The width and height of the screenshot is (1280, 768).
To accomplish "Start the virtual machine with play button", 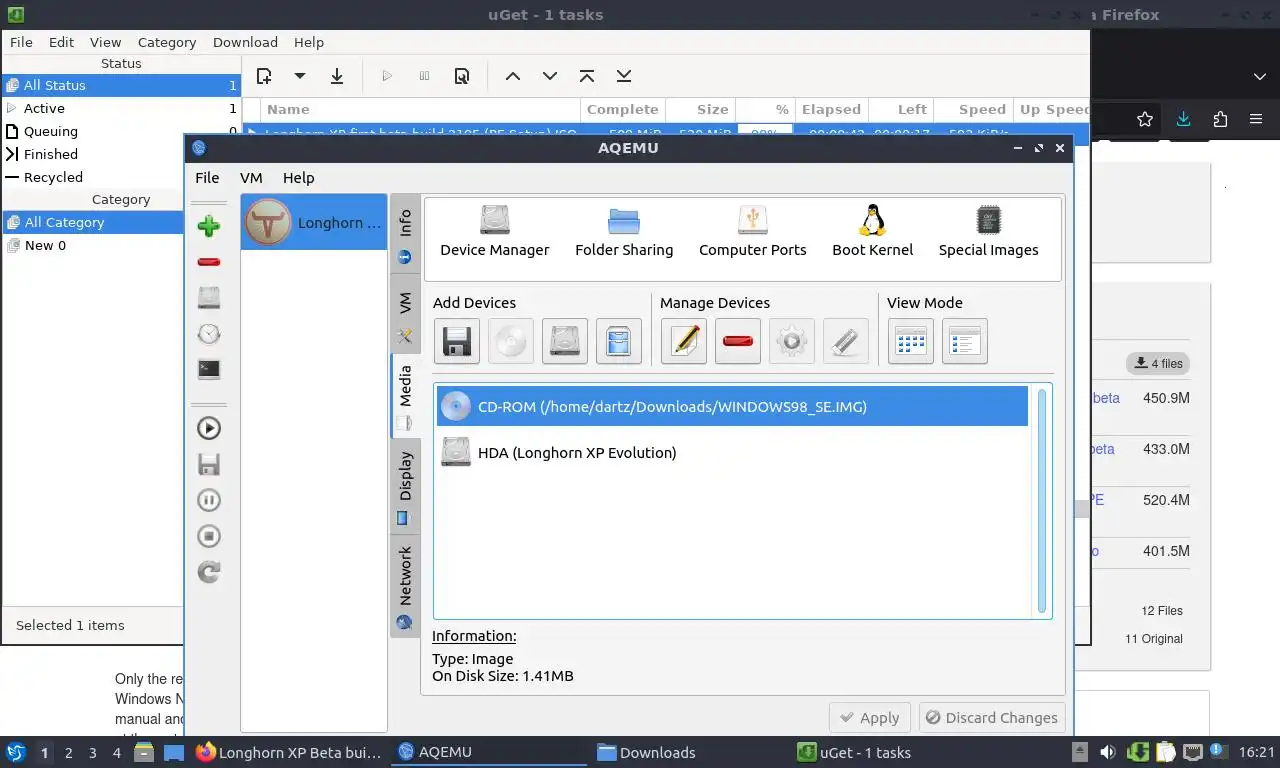I will 209,428.
